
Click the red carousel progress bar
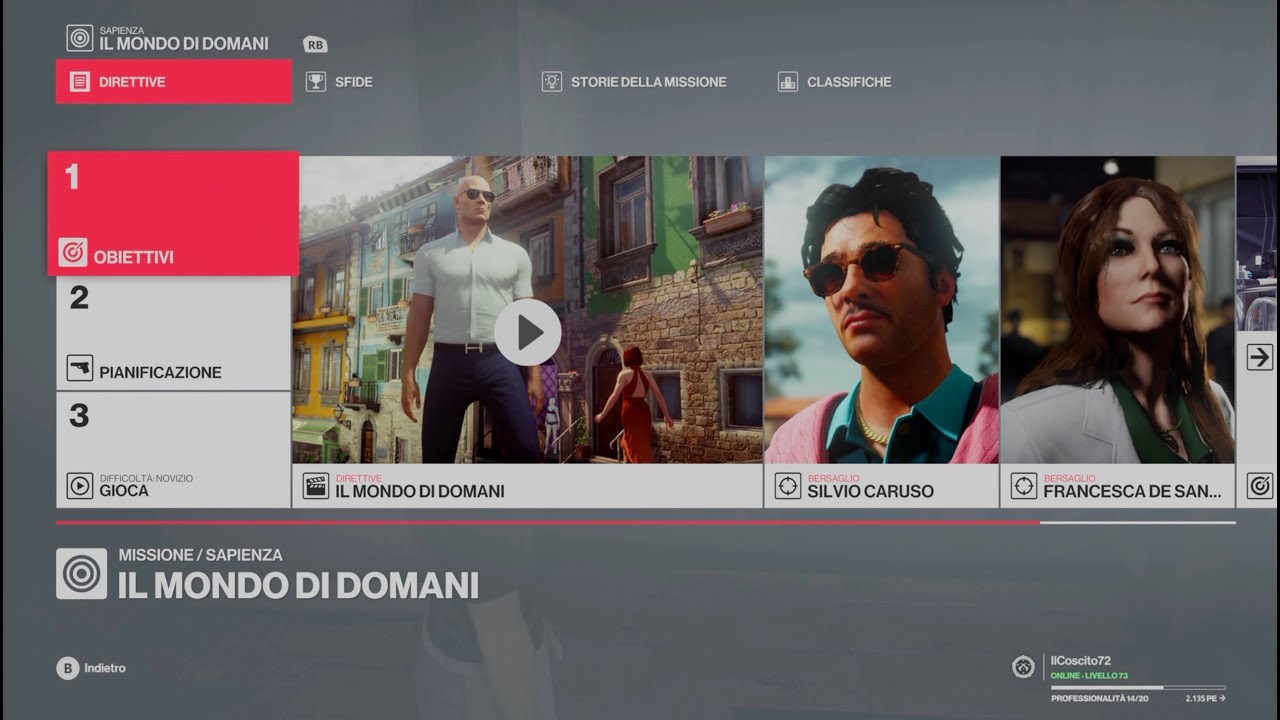(547, 522)
